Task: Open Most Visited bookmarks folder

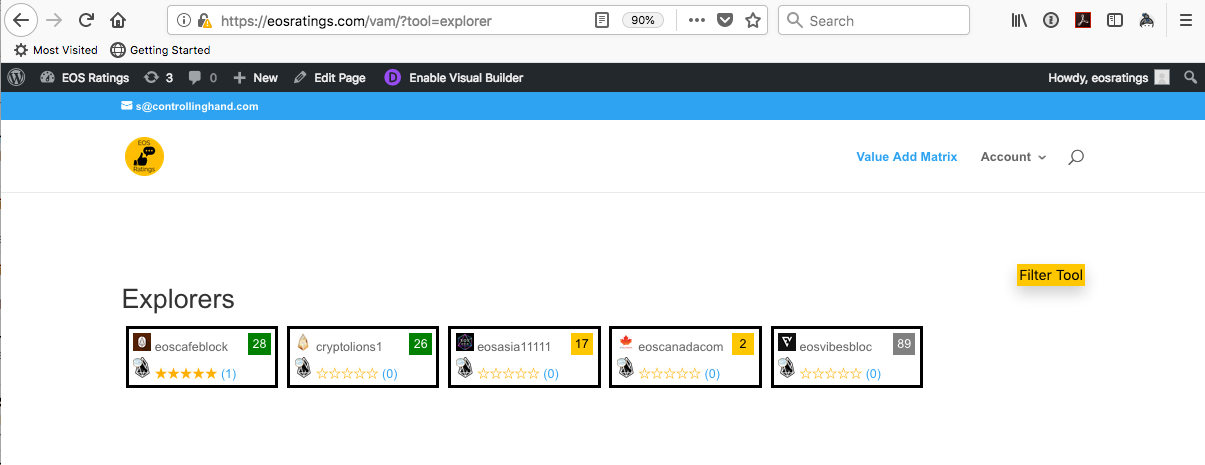Action: (x=56, y=50)
